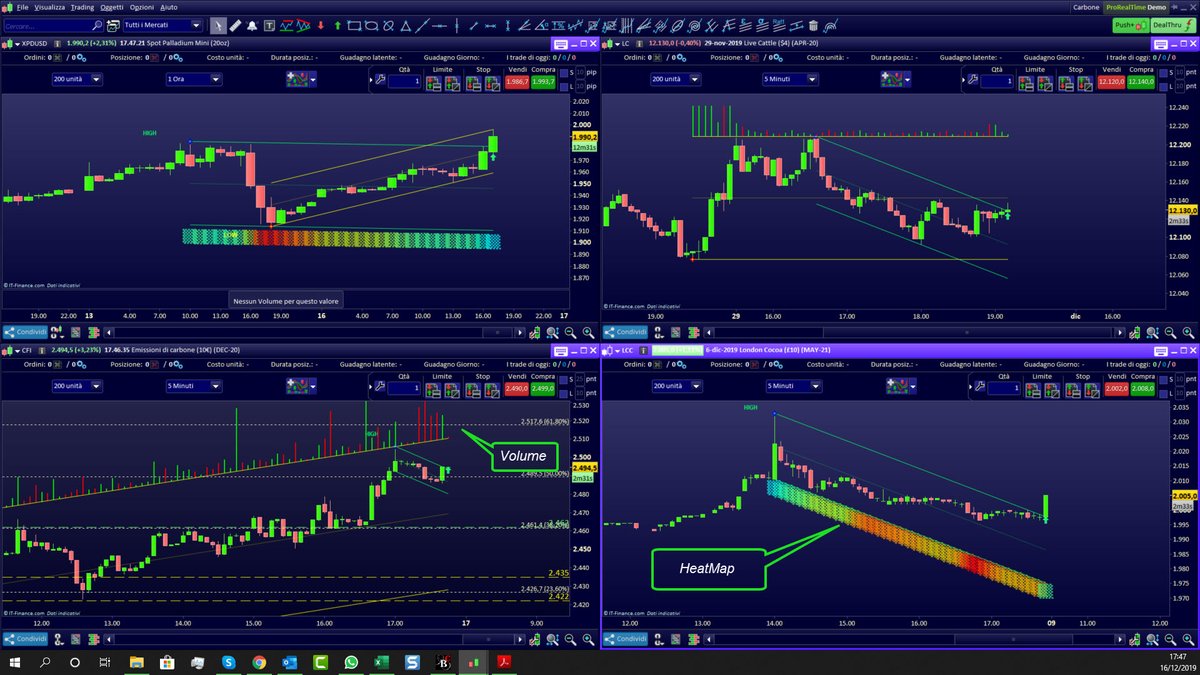Open keyboard icon in LC chart titlebar
This screenshot has width=1200, height=675.
pyautogui.click(x=1160, y=44)
